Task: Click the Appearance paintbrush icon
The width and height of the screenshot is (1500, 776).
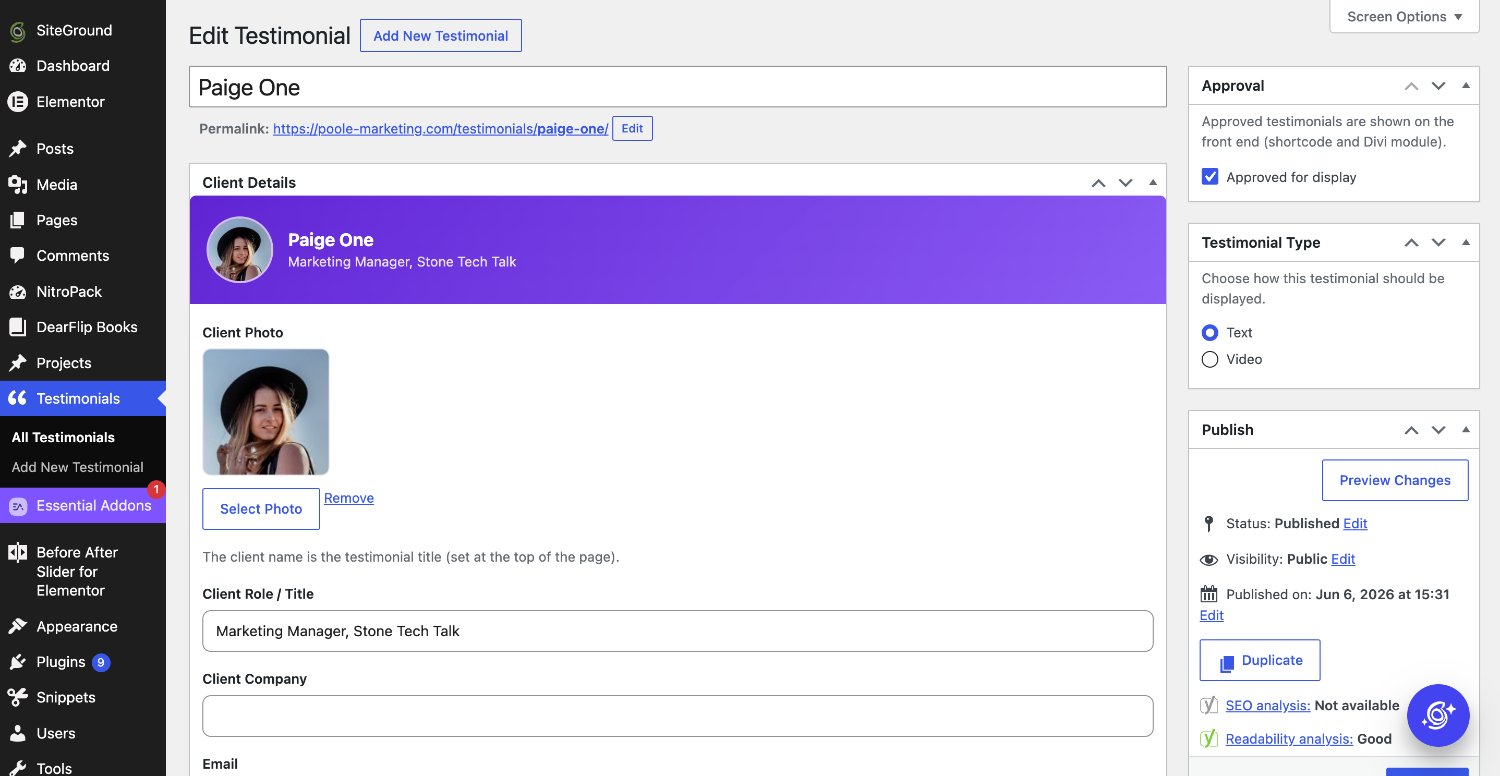Action: pos(17,627)
